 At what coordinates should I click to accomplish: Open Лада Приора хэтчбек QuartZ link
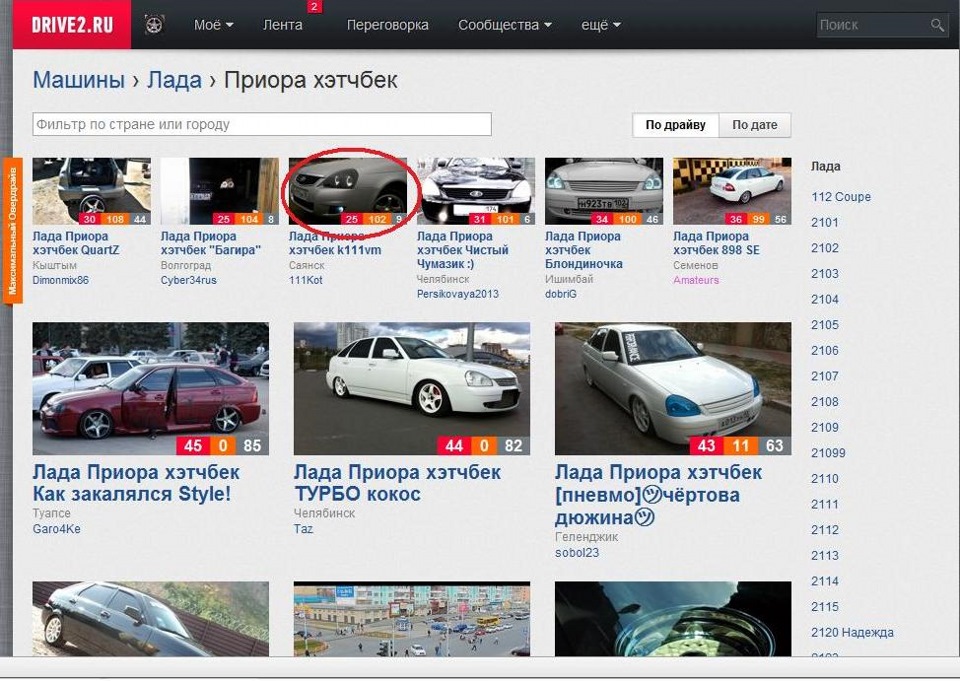point(76,243)
